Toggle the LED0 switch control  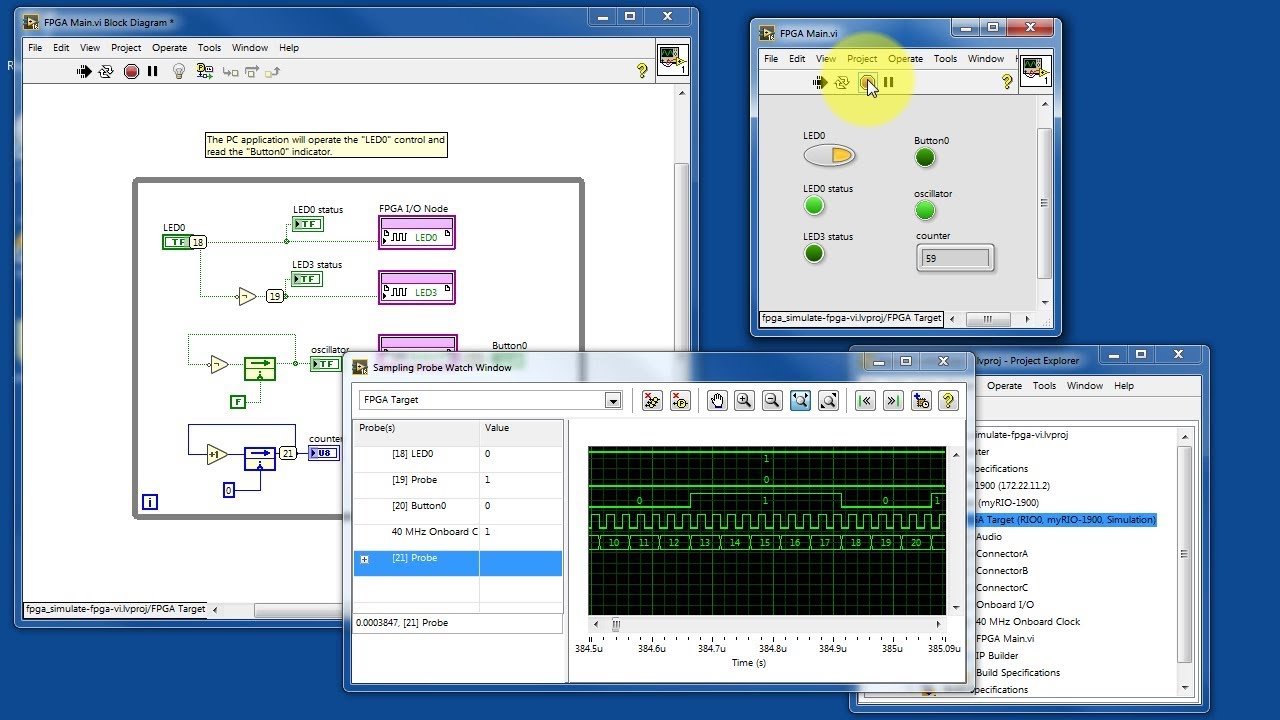pyautogui.click(x=829, y=155)
